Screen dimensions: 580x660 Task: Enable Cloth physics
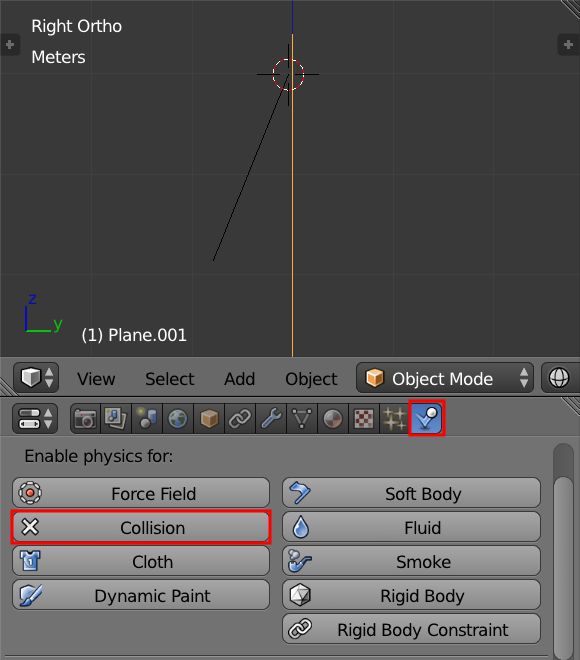pyautogui.click(x=141, y=561)
